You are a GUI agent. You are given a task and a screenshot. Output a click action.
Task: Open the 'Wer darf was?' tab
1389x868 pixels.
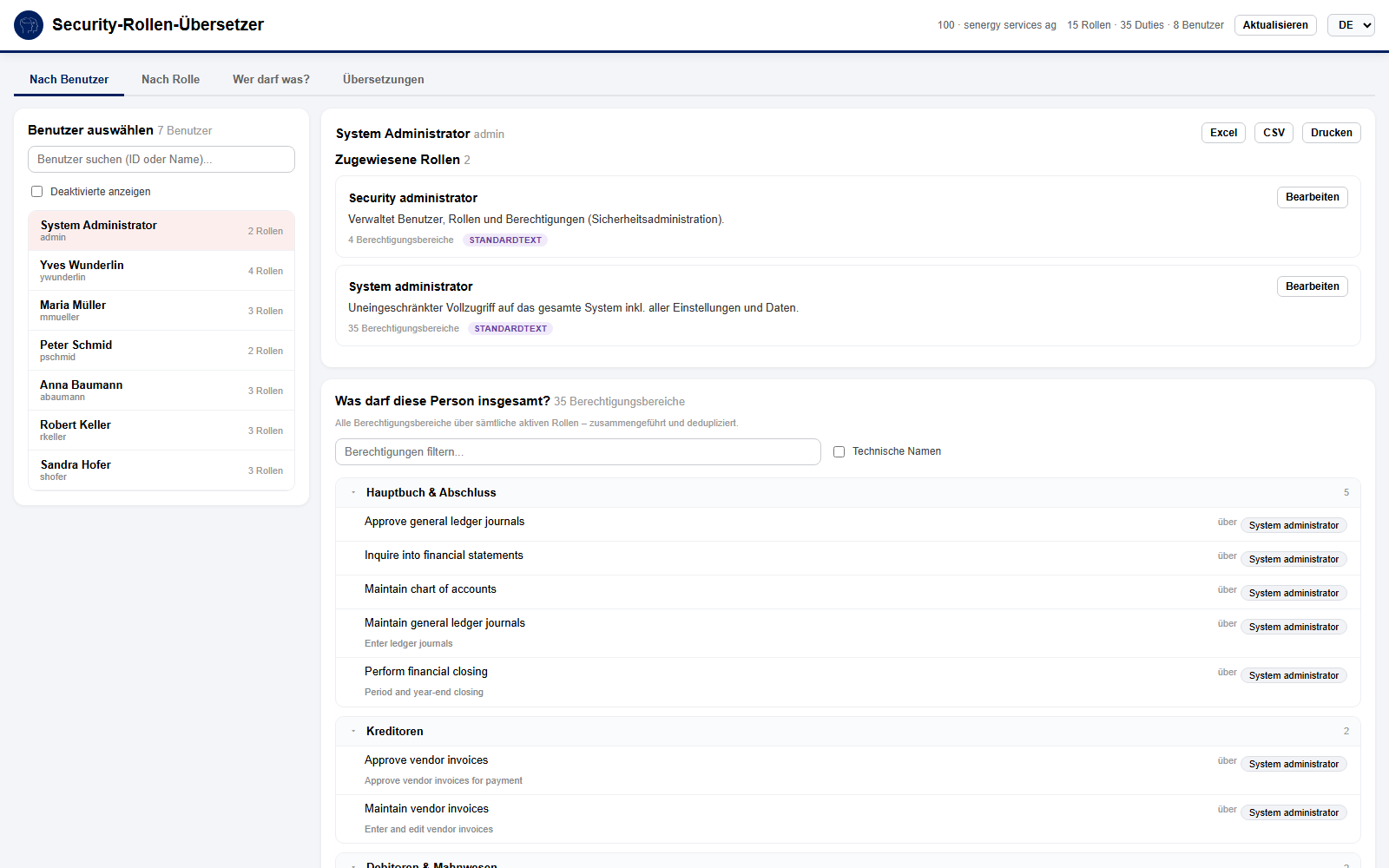[271, 79]
